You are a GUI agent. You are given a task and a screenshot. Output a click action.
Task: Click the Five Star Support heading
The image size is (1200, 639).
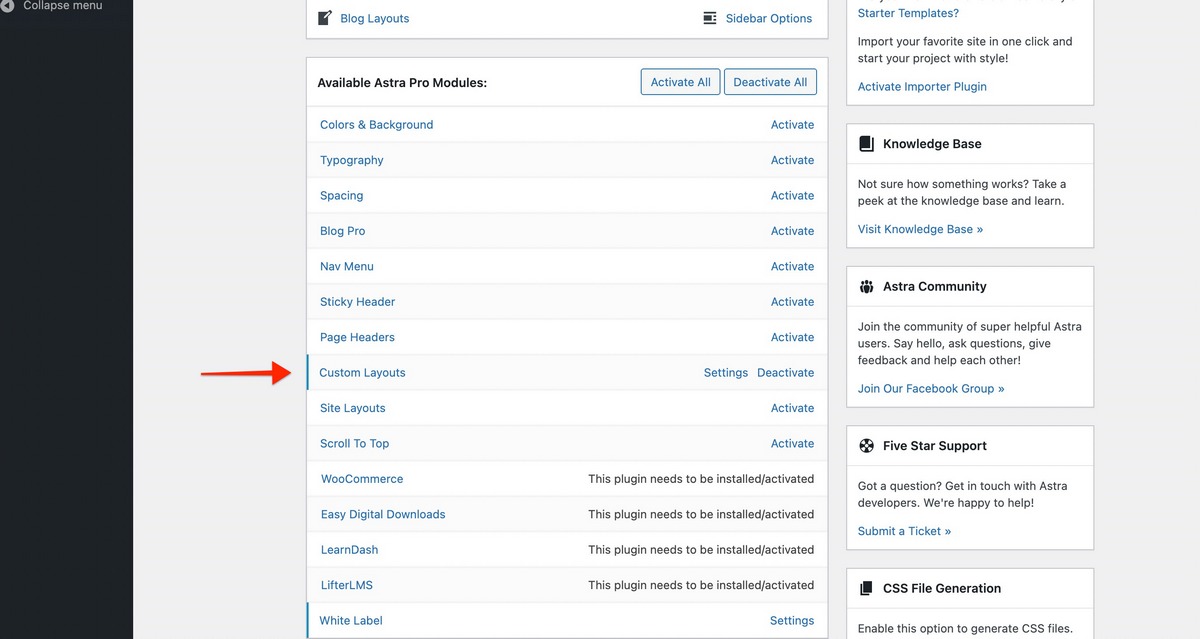934,446
